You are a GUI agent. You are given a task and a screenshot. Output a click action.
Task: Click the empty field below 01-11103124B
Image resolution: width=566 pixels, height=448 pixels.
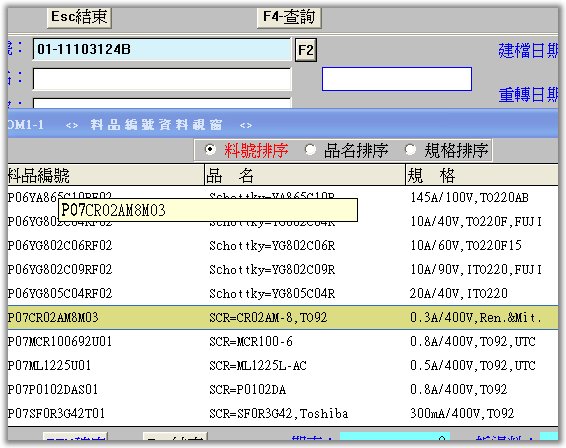tap(161, 79)
